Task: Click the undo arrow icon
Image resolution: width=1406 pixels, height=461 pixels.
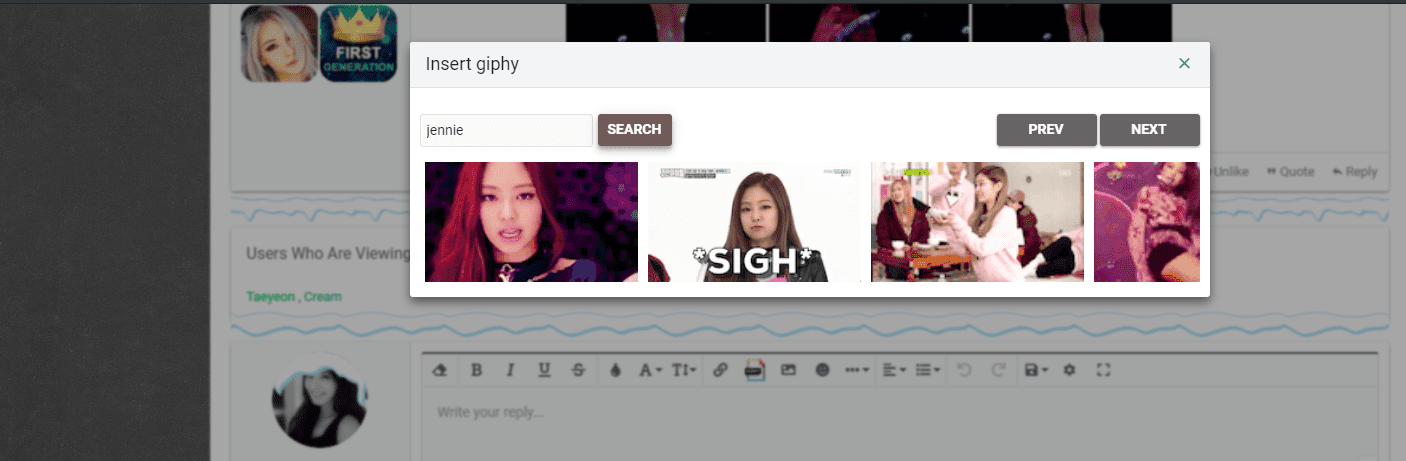Action: (x=964, y=370)
